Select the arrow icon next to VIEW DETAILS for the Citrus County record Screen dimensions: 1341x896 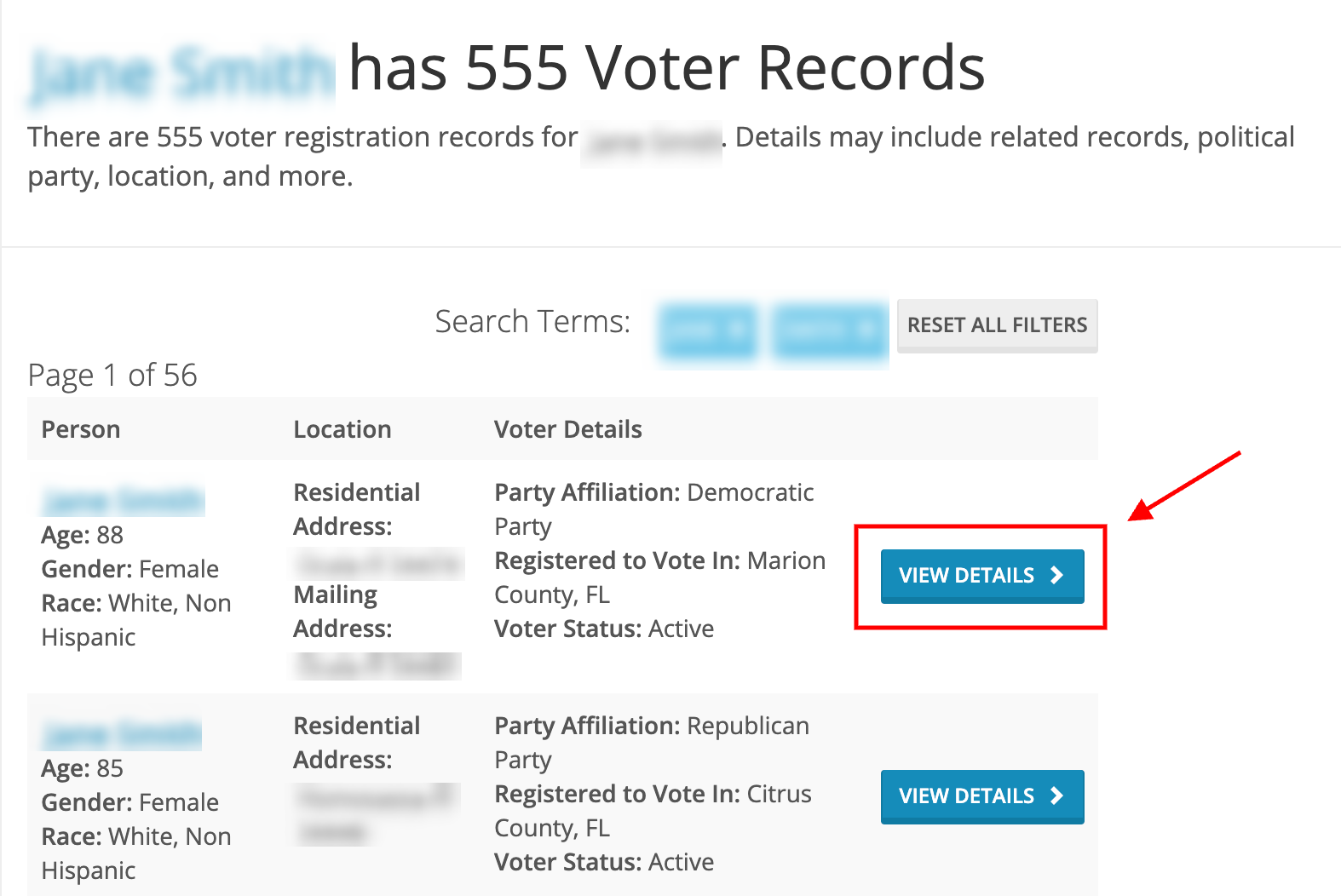pyautogui.click(x=1056, y=796)
